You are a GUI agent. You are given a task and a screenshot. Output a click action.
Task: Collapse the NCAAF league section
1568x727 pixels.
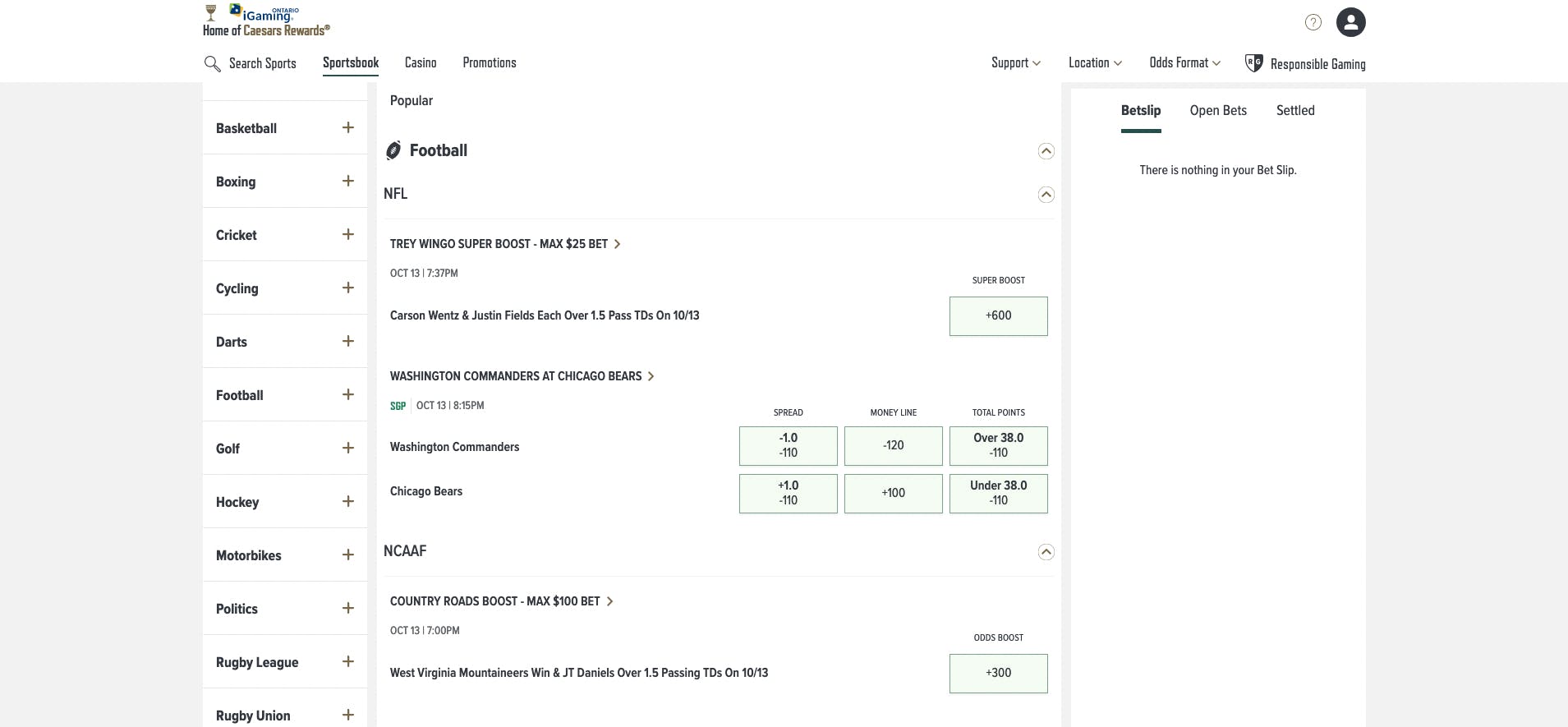(x=1046, y=552)
